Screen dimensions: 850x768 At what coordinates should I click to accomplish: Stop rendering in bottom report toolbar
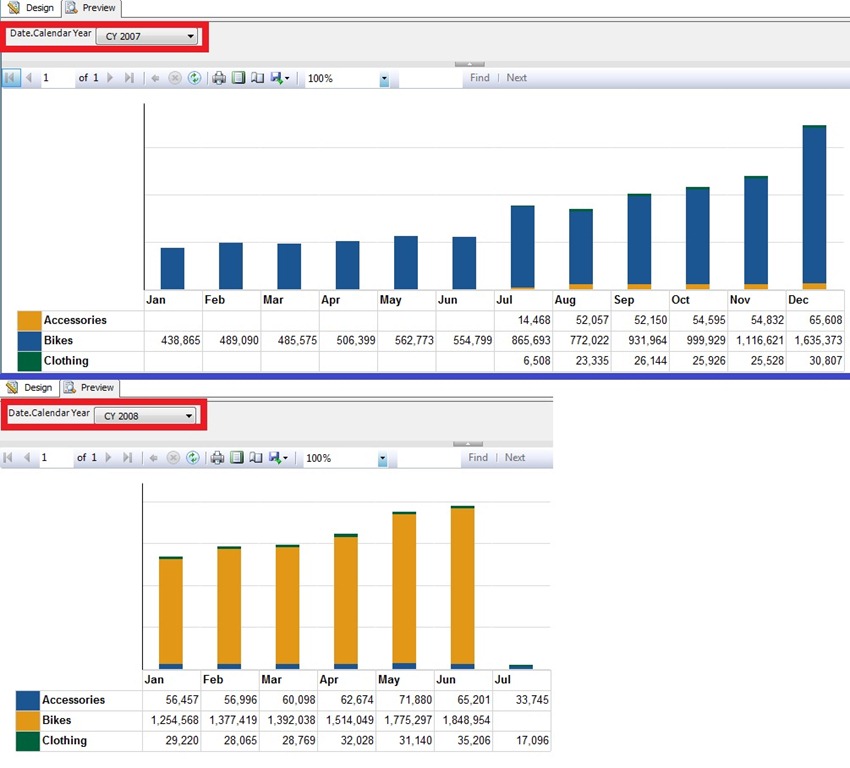coord(173,458)
